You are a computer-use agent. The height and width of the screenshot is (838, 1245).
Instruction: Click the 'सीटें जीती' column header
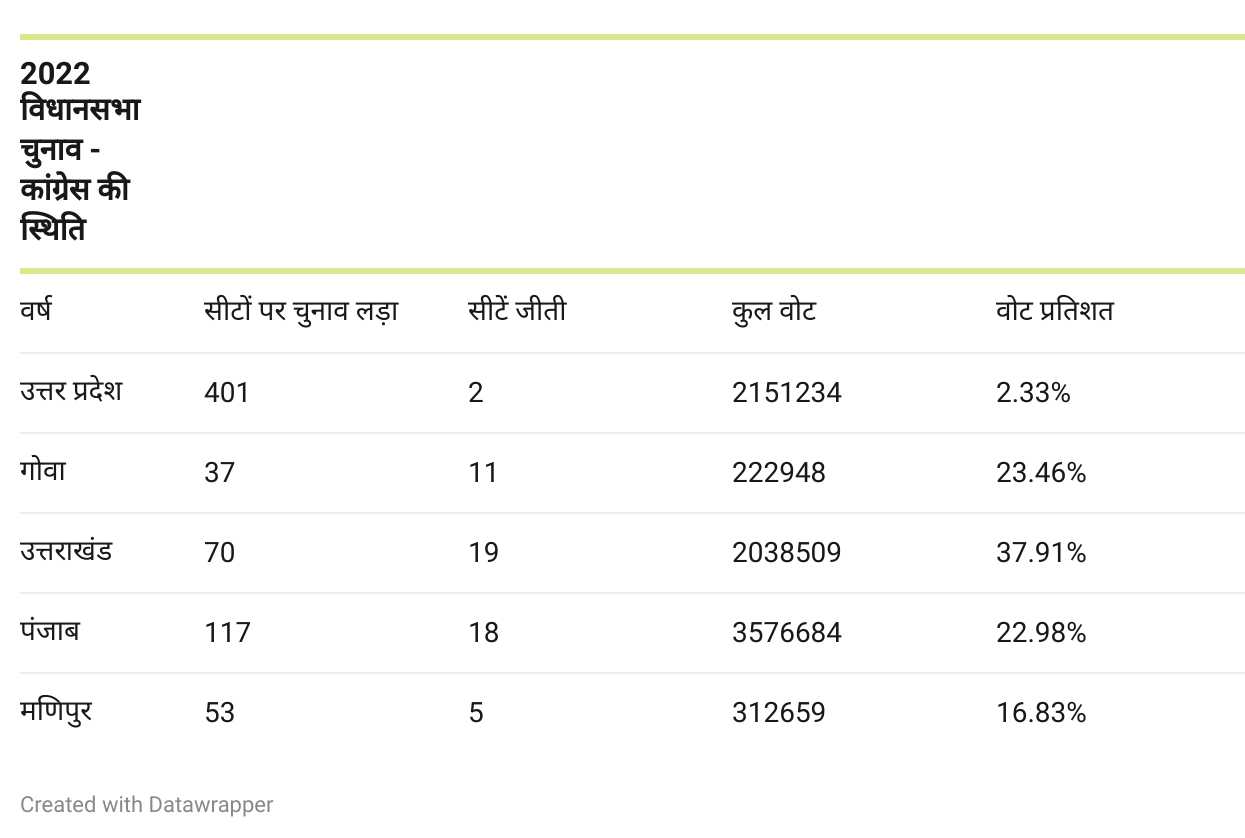(517, 310)
